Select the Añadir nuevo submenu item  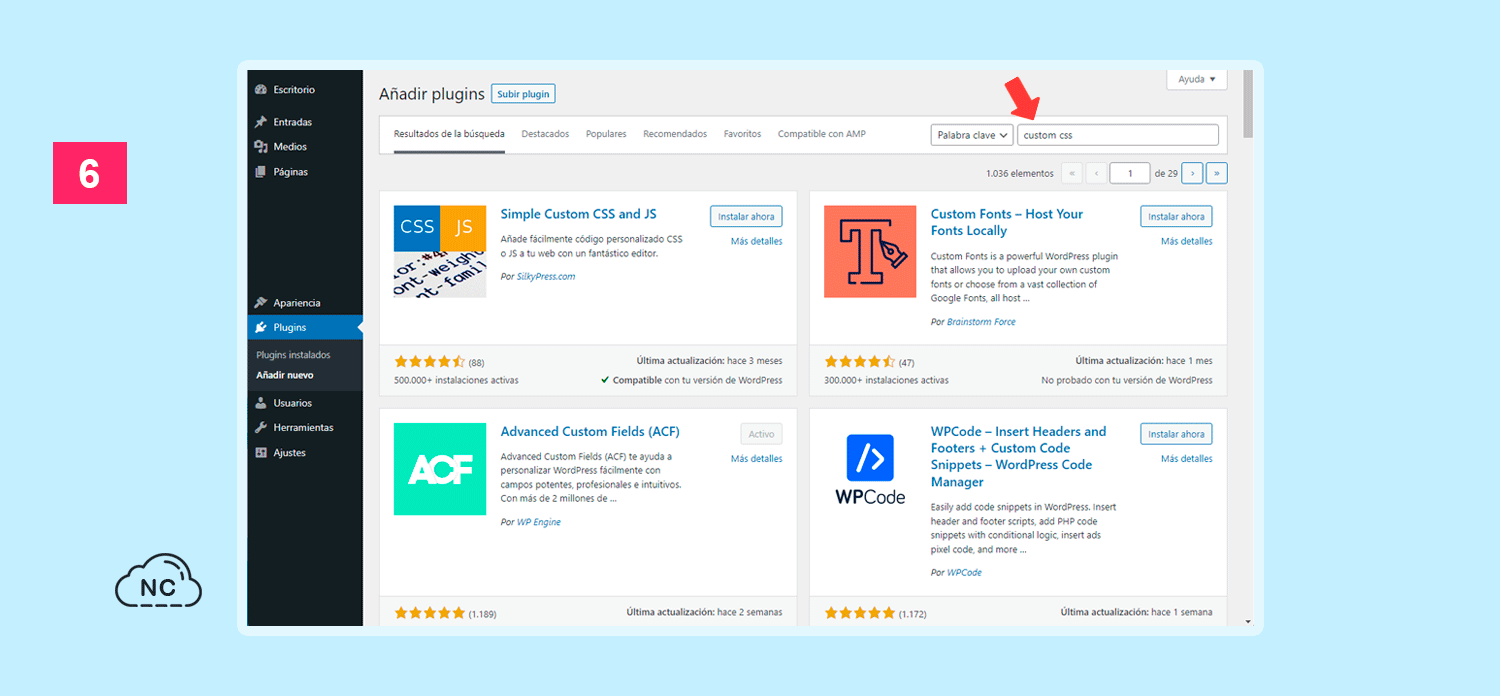pos(285,375)
